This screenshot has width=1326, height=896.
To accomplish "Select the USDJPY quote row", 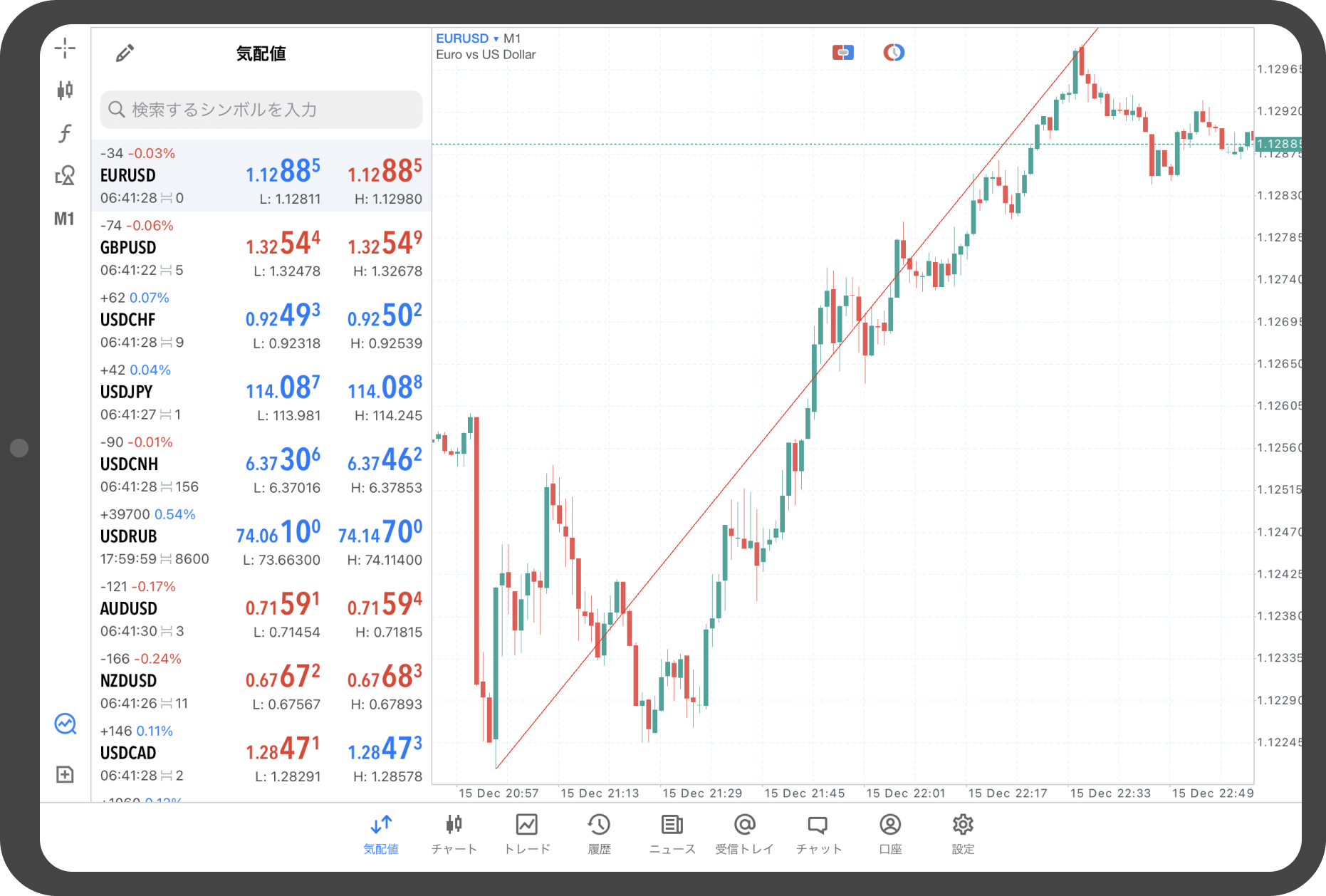I will (261, 392).
